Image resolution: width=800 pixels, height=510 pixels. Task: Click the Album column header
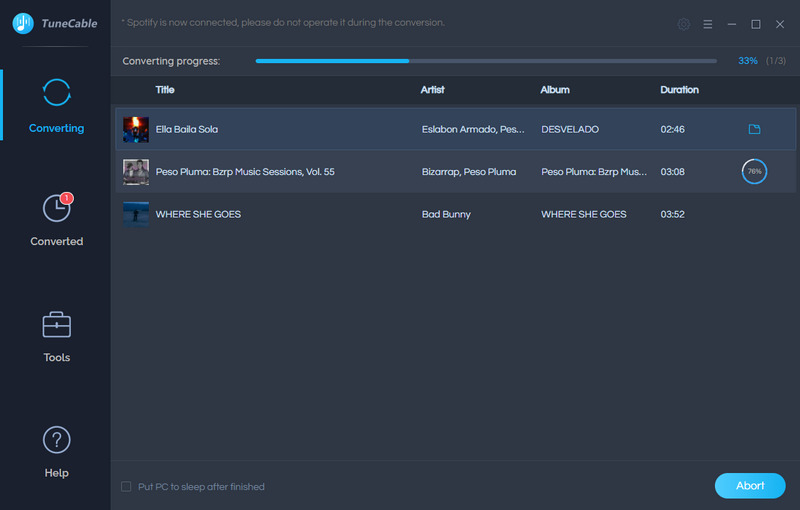click(x=555, y=90)
